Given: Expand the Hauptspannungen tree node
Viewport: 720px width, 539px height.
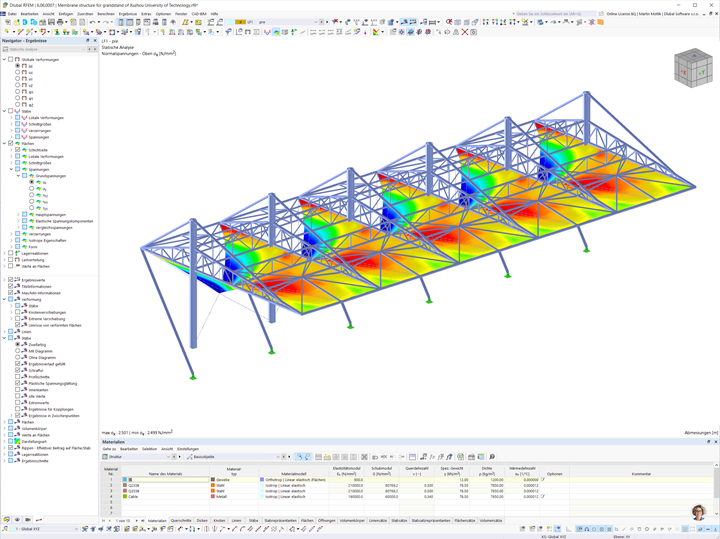Looking at the screenshot, I should pyautogui.click(x=18, y=214).
